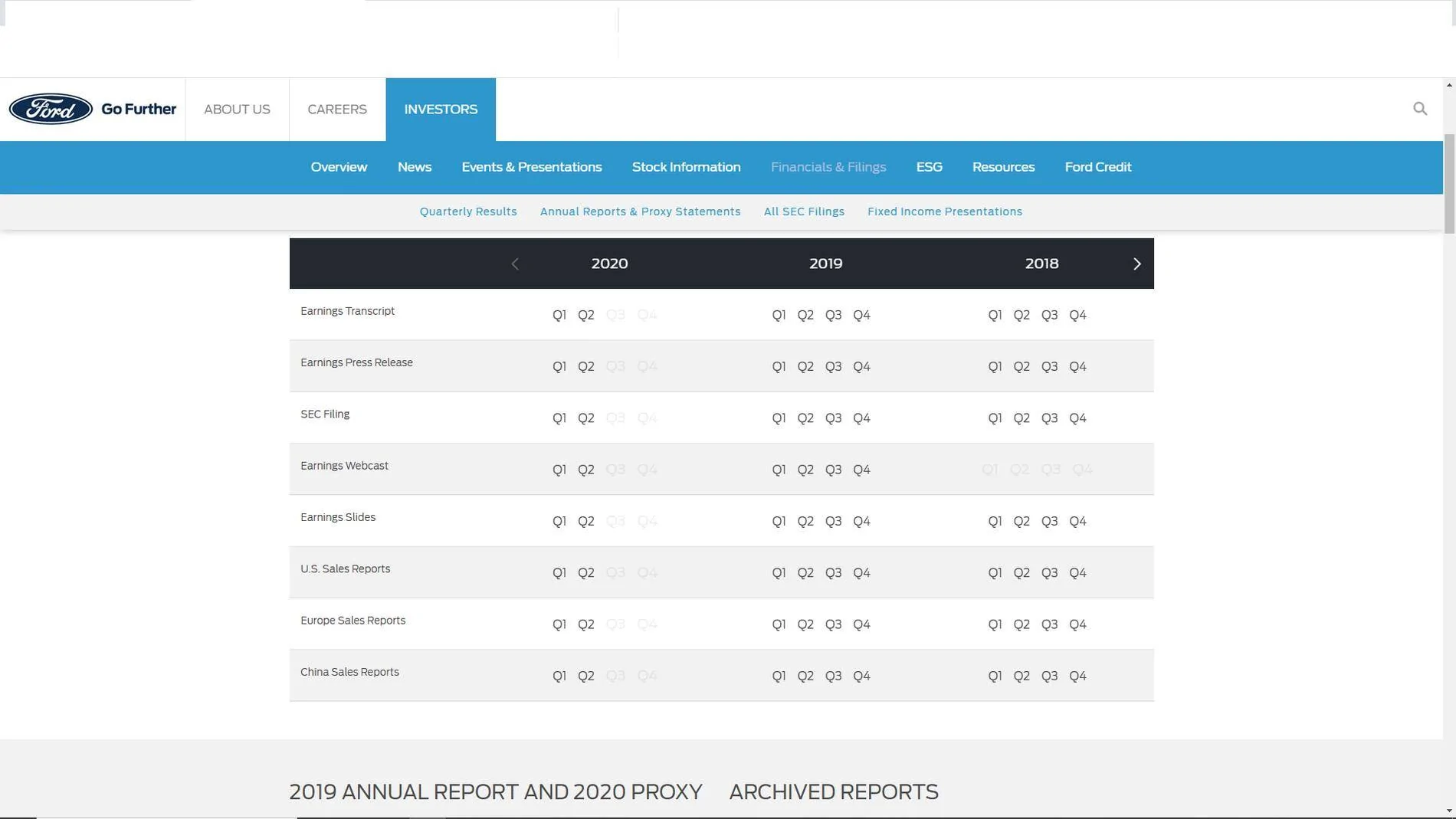This screenshot has height=819, width=1456.
Task: Open 2020 Q1 U.S. Sales Reports
Action: point(559,573)
